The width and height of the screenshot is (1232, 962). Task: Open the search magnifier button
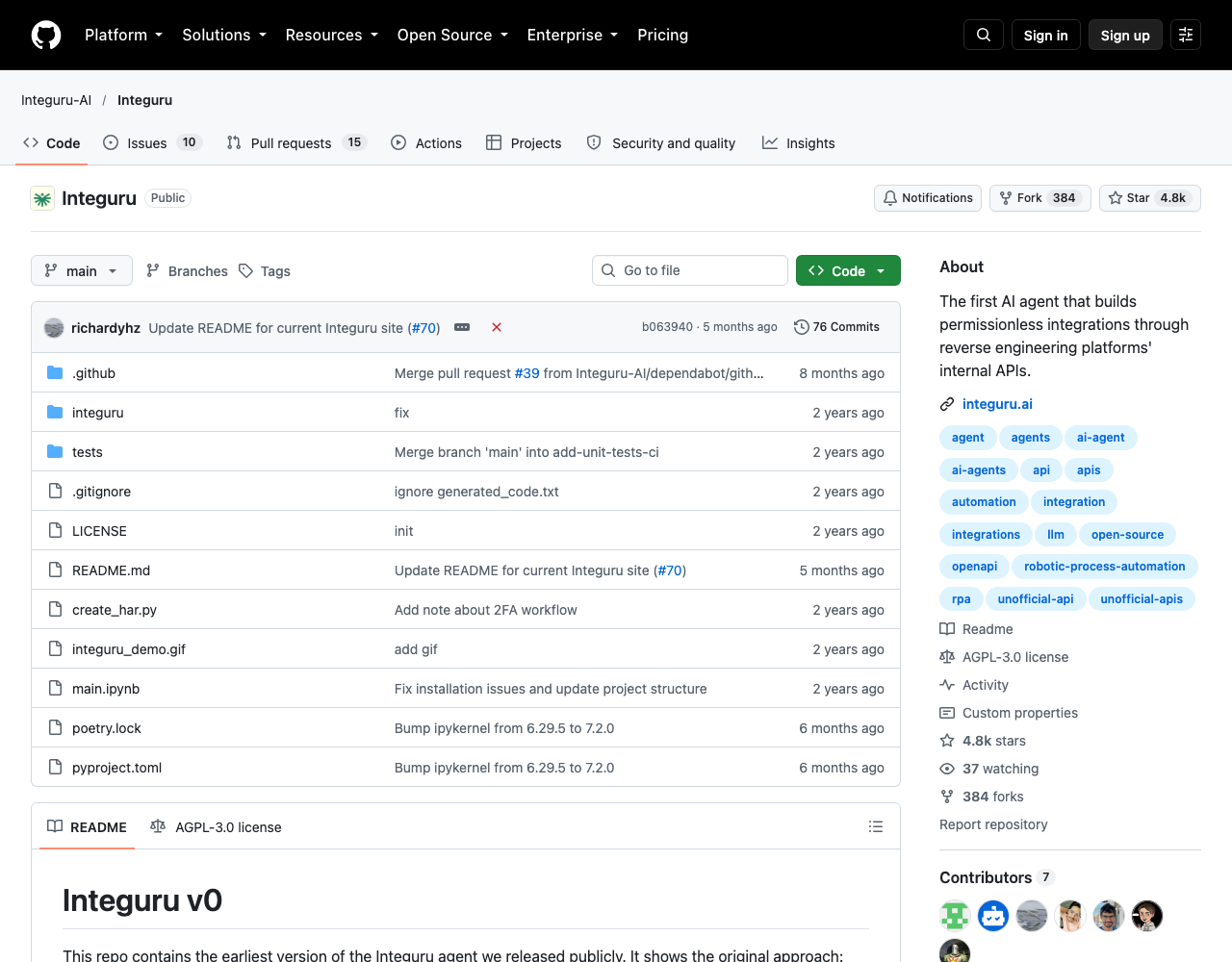(984, 35)
